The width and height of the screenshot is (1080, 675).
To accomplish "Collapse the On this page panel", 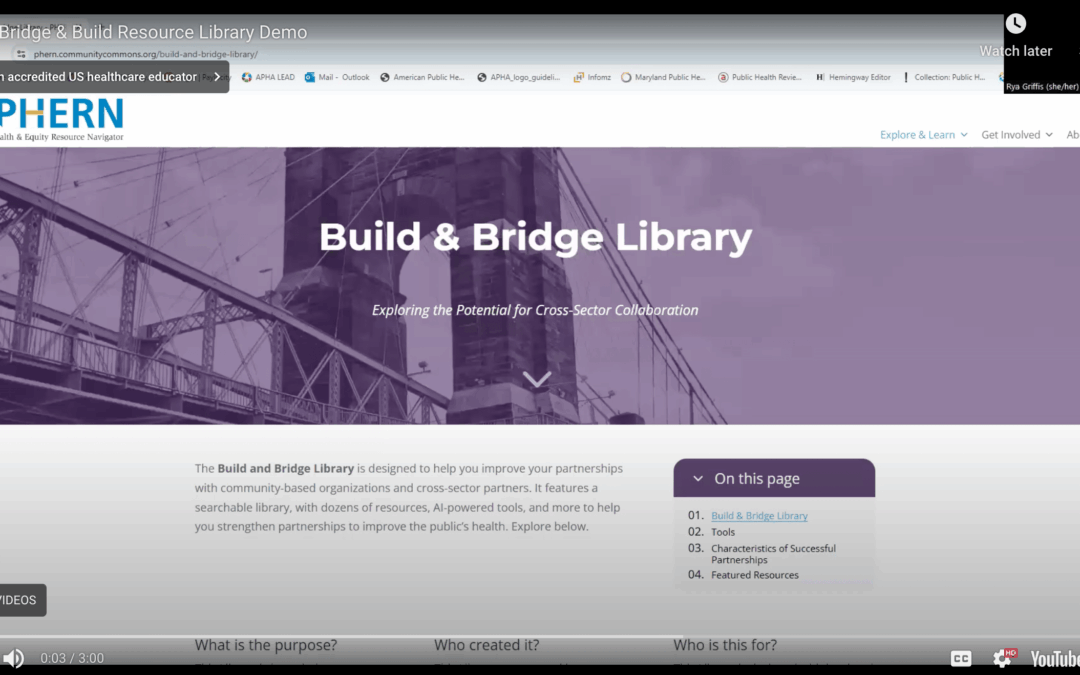I will pos(697,478).
